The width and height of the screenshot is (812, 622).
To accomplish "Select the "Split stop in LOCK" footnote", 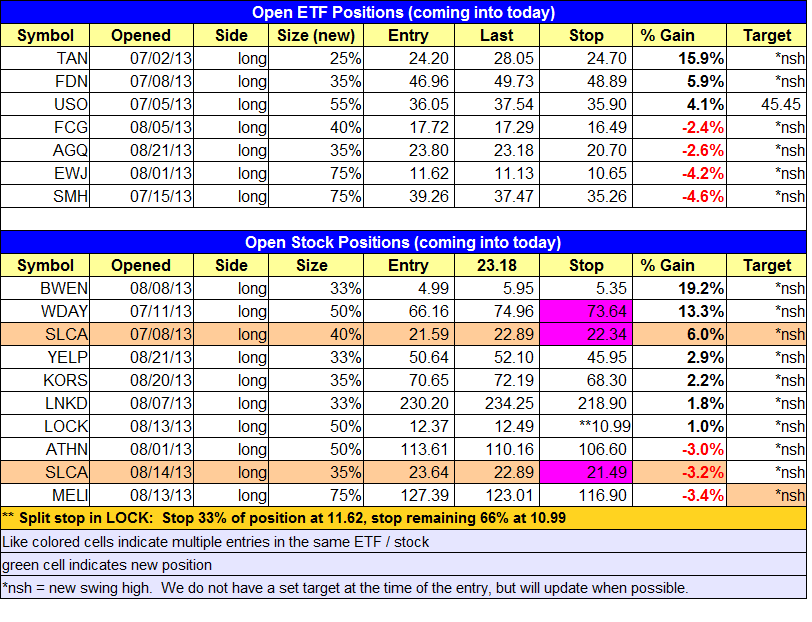I will pos(403,518).
